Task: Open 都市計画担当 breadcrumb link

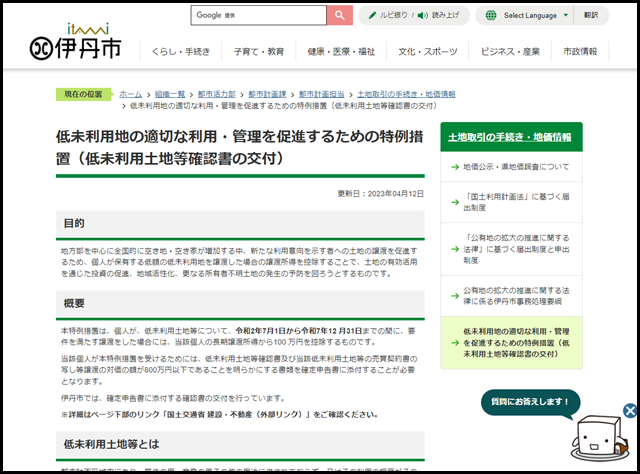Action: [322, 94]
